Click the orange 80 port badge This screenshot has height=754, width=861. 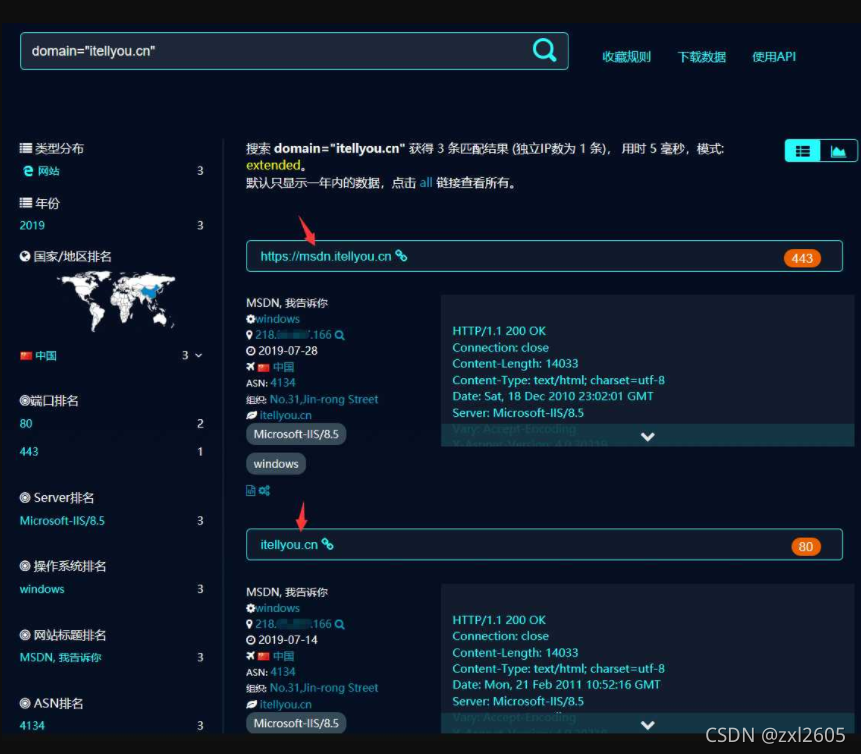click(x=806, y=546)
